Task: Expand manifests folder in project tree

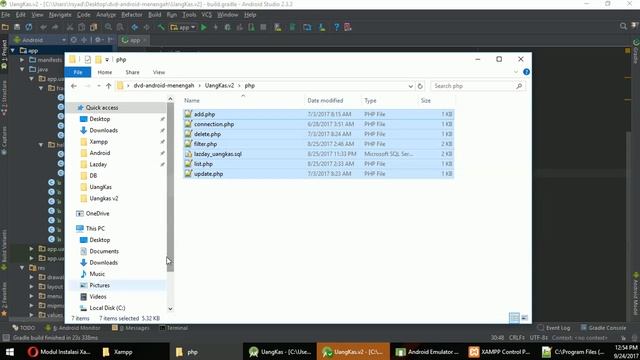Action: (x=22, y=60)
